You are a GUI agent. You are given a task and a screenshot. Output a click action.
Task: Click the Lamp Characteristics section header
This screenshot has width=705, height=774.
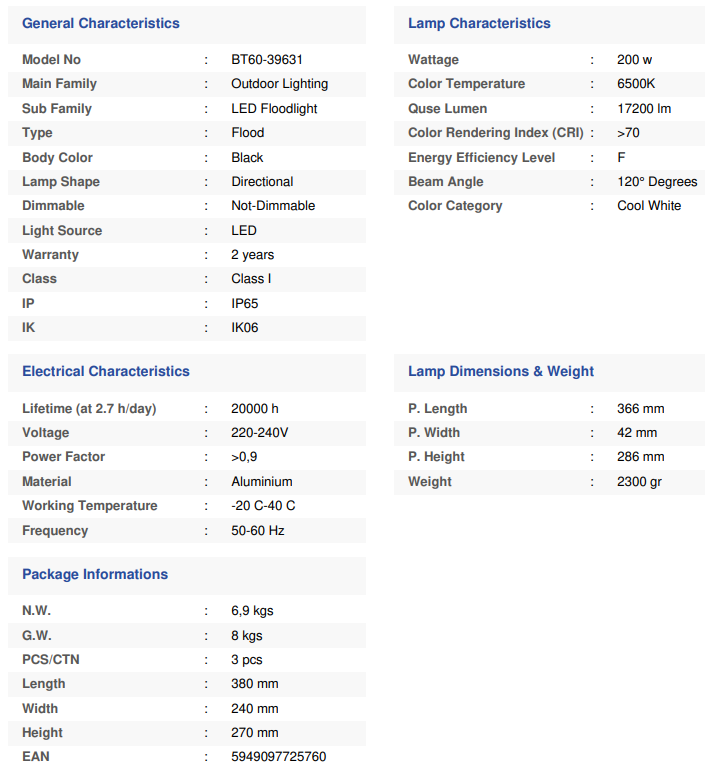coord(479,23)
